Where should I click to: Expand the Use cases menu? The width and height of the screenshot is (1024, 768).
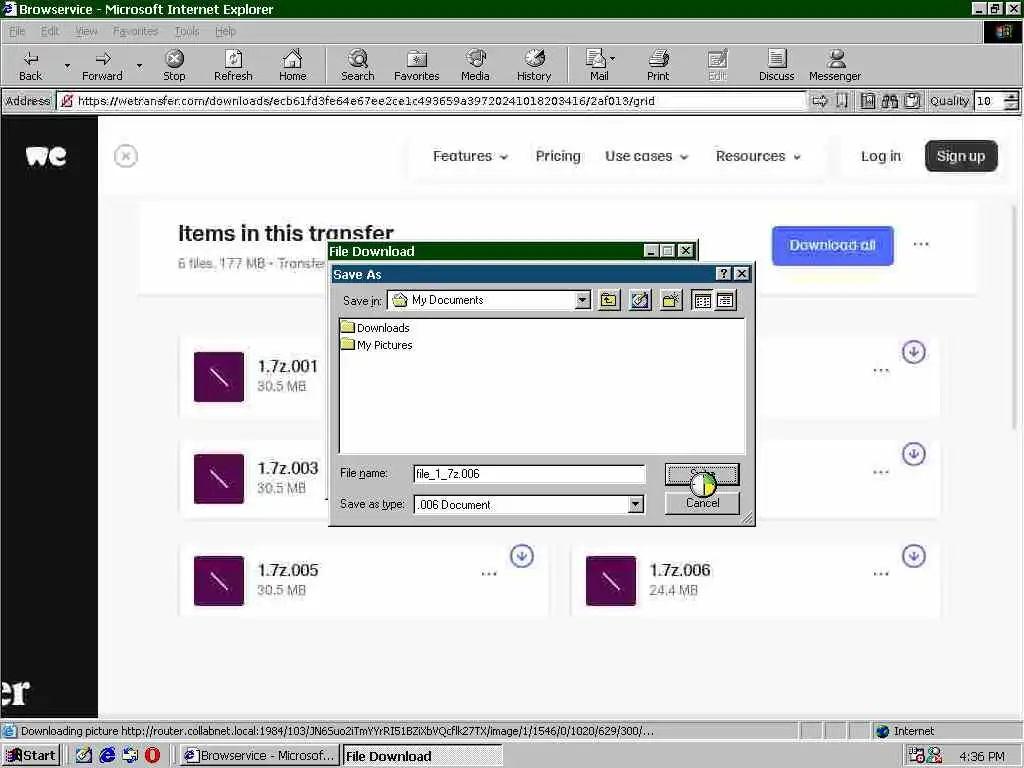click(x=647, y=156)
